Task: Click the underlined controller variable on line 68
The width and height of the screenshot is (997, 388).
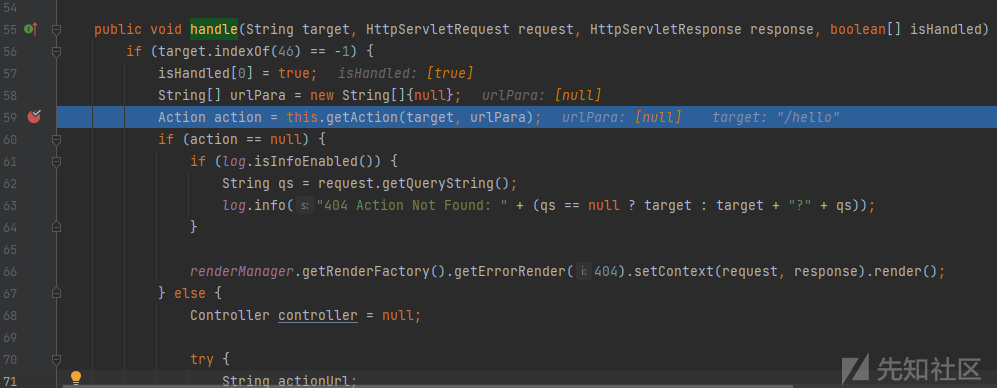Action: tap(317, 315)
